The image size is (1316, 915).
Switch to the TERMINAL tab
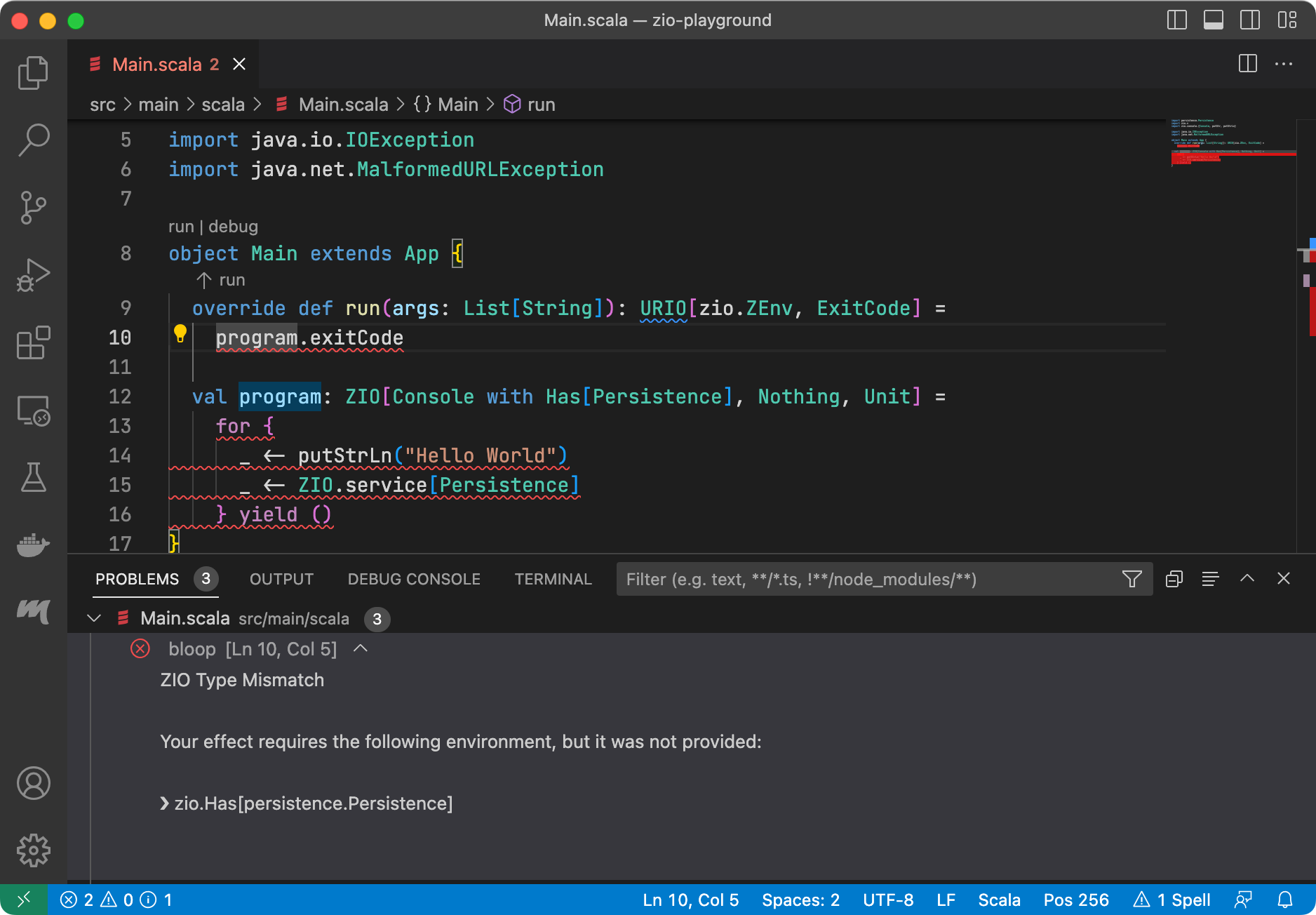tap(553, 579)
